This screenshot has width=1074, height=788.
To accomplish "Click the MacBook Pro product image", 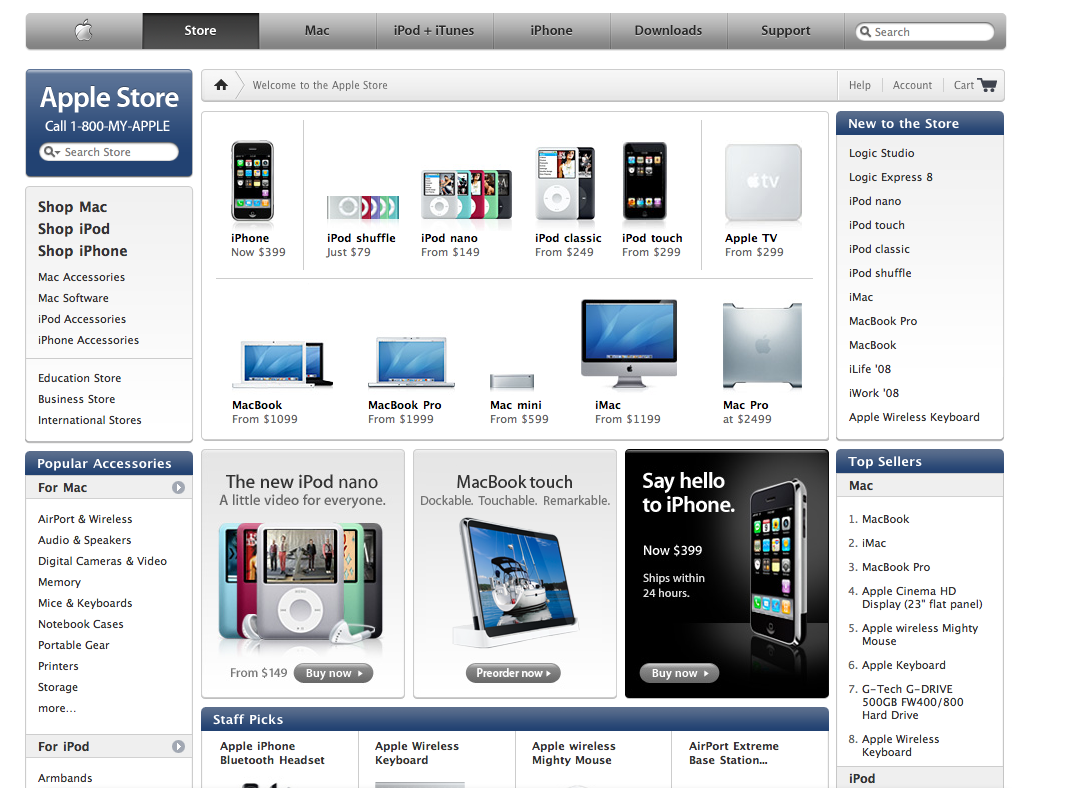I will 411,362.
